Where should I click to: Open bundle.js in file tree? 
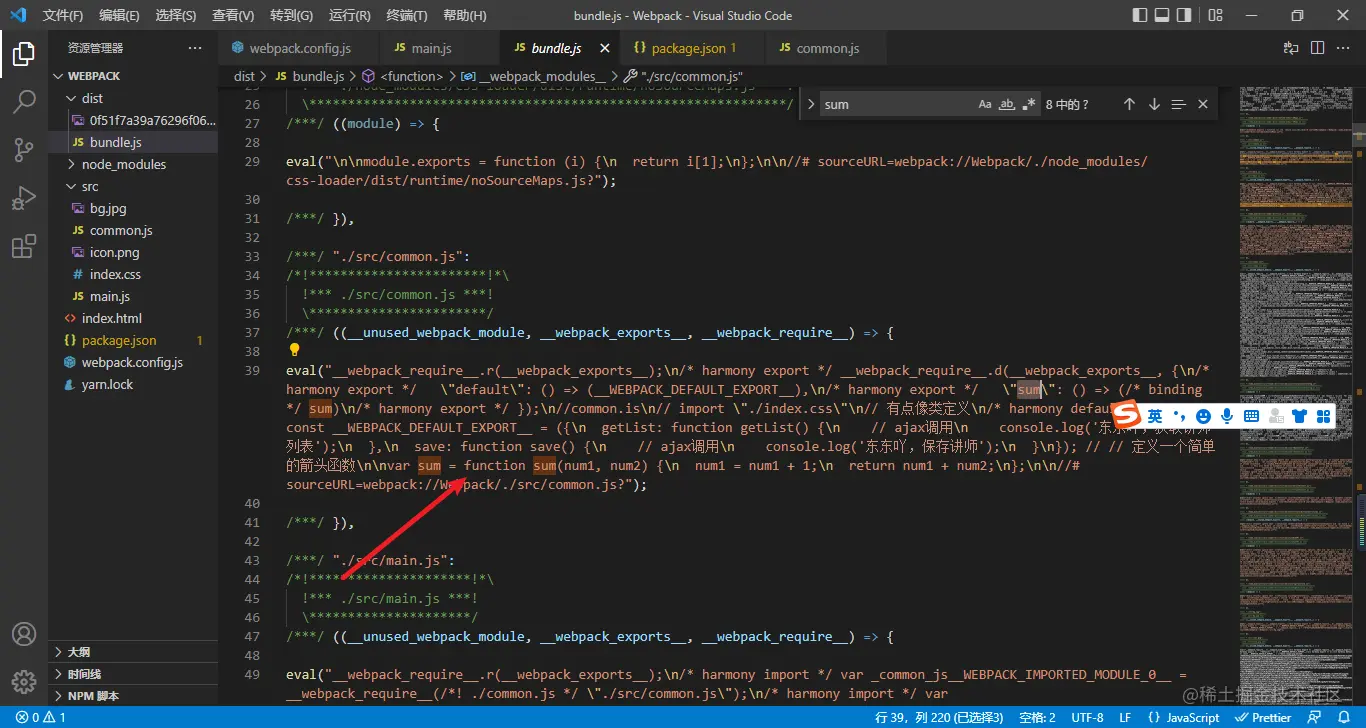point(133,142)
